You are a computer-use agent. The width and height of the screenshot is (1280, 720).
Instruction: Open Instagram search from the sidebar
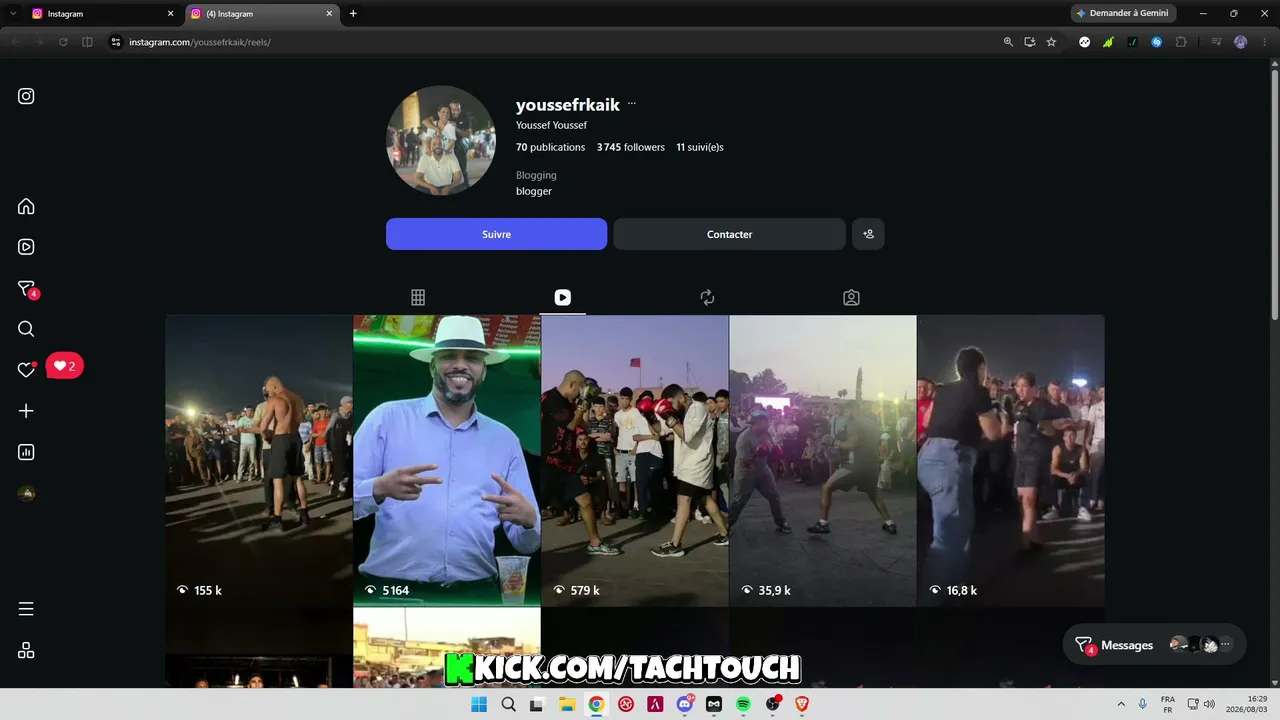[26, 329]
